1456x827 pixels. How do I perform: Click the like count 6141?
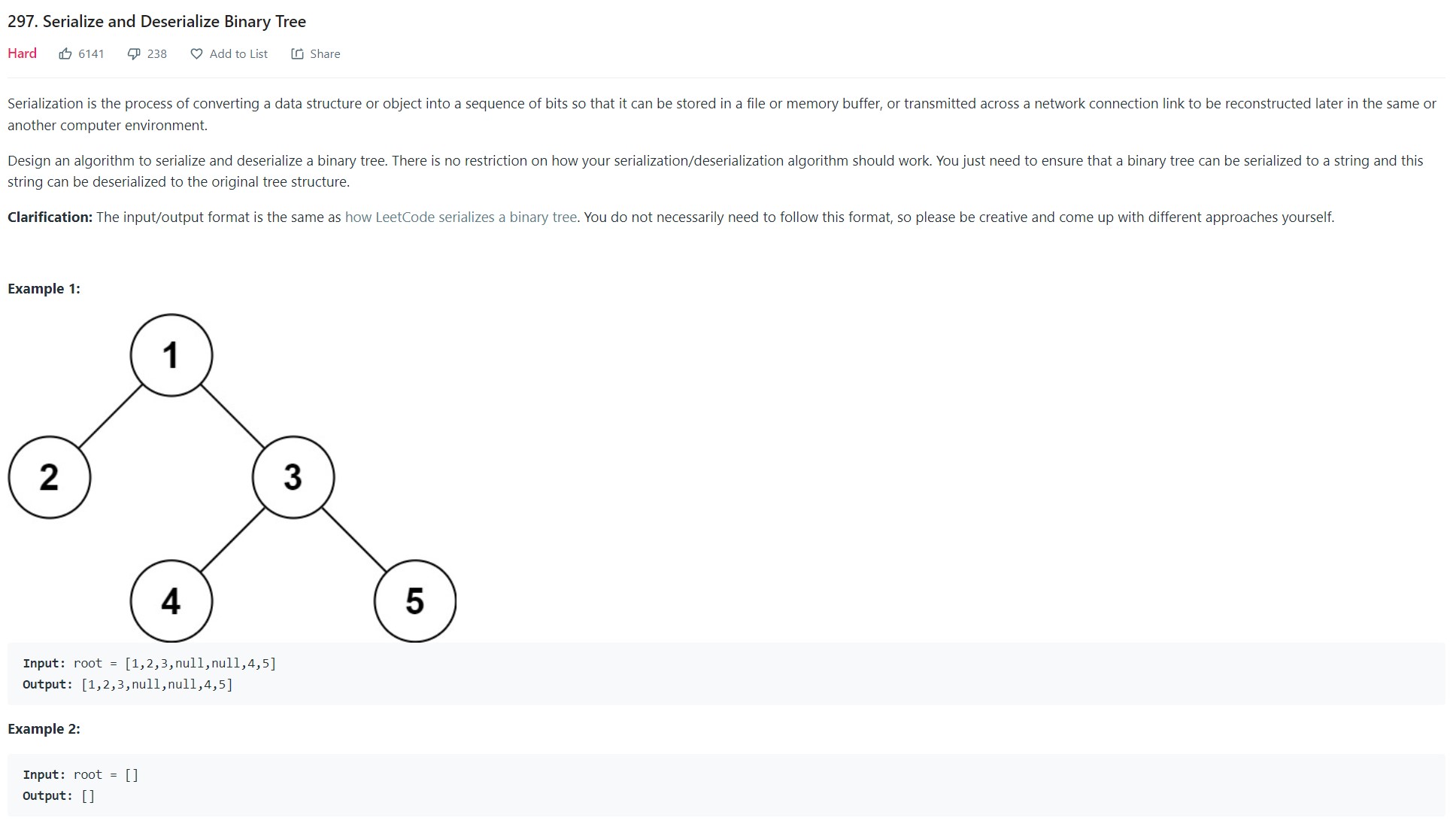click(x=91, y=54)
